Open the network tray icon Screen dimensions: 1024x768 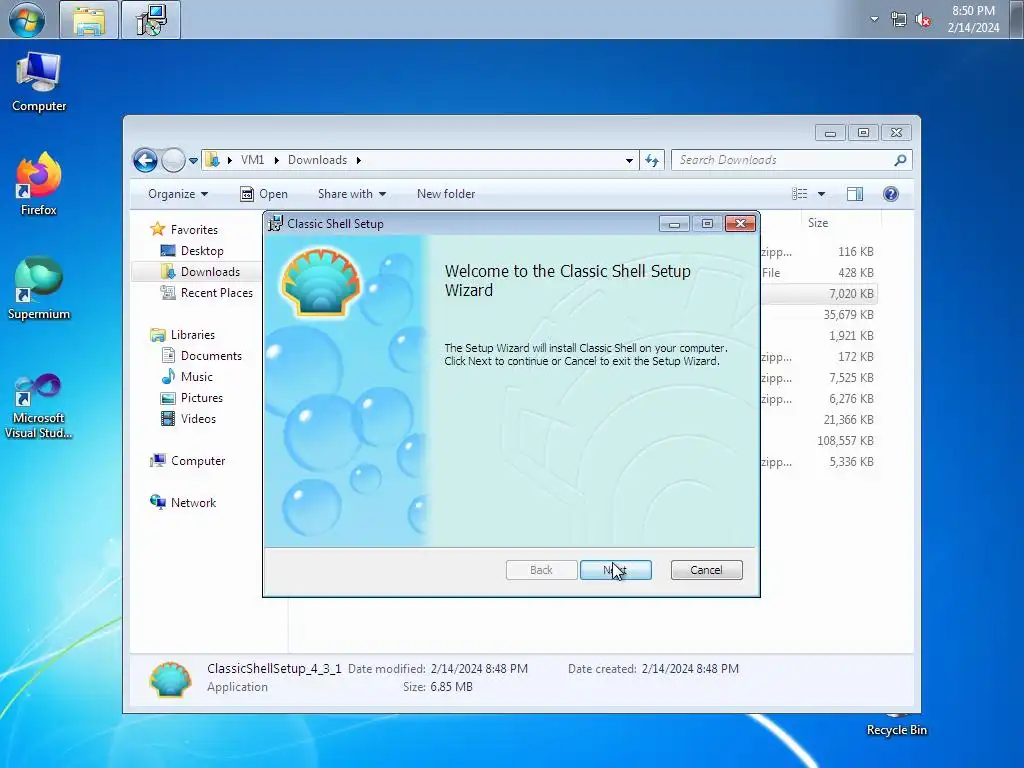(899, 20)
